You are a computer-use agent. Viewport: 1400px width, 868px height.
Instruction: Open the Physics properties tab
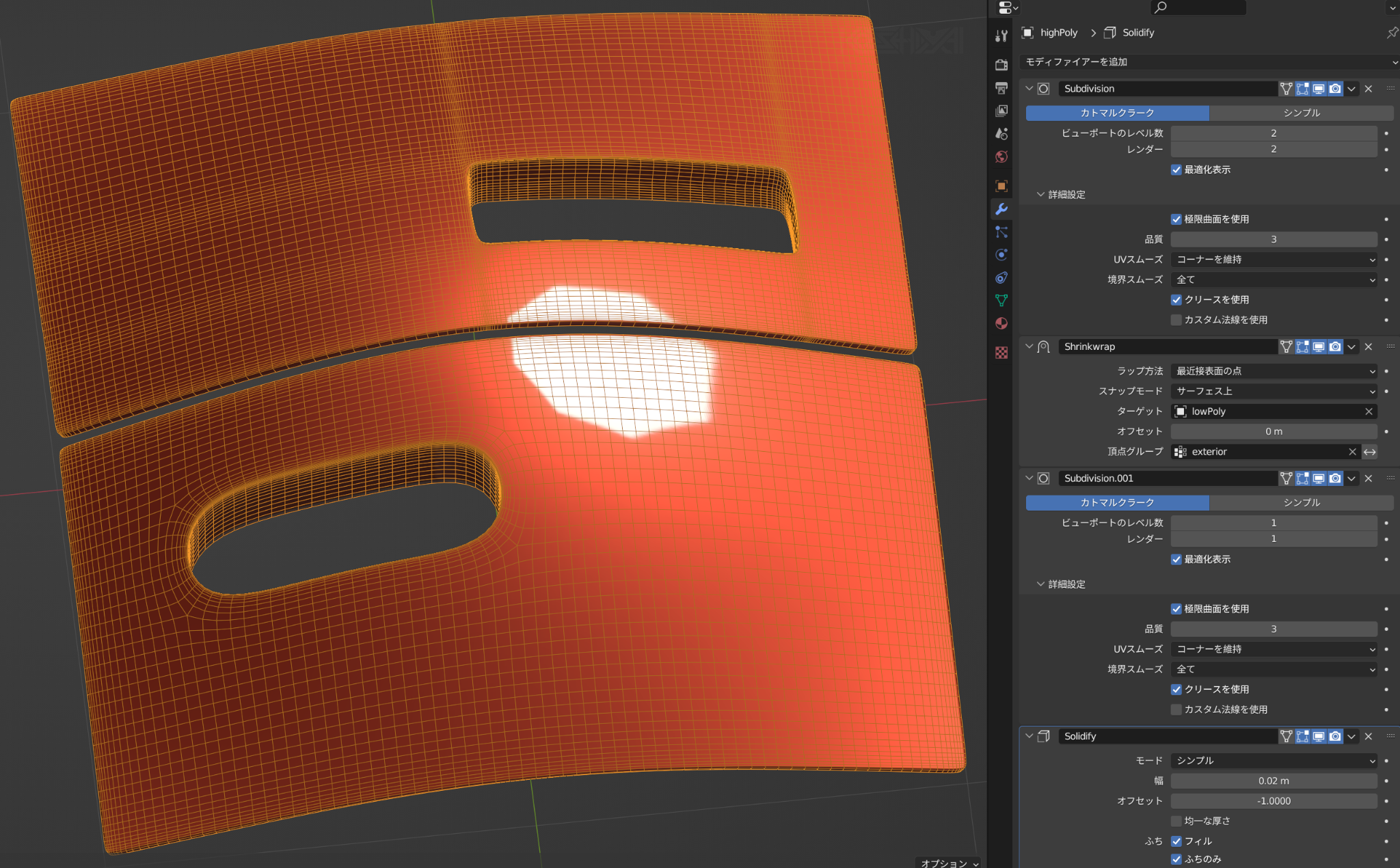point(1001,255)
